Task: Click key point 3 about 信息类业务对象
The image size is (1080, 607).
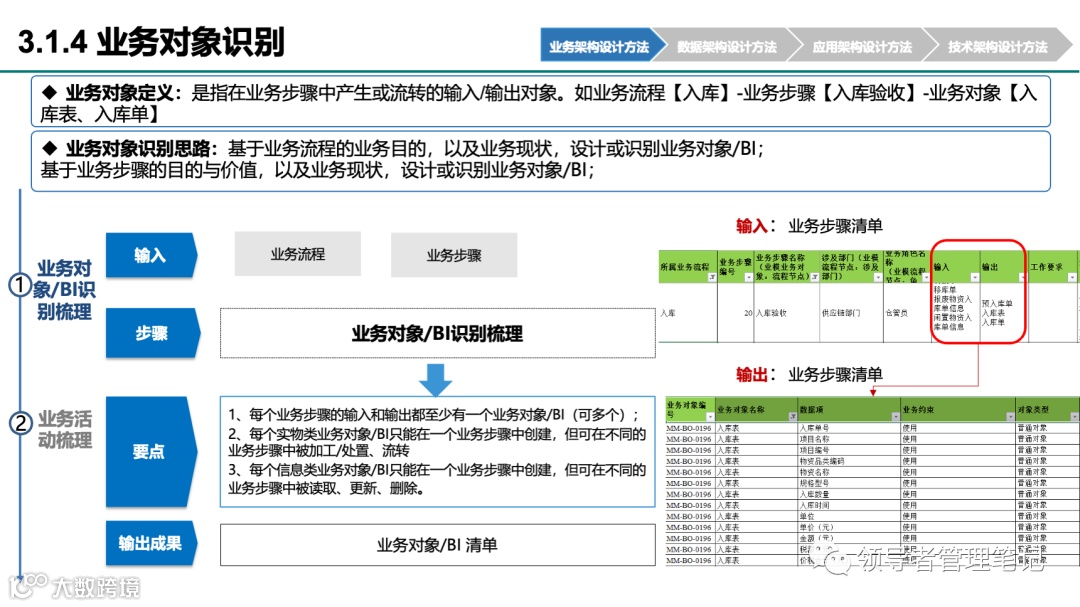Action: click(437, 479)
